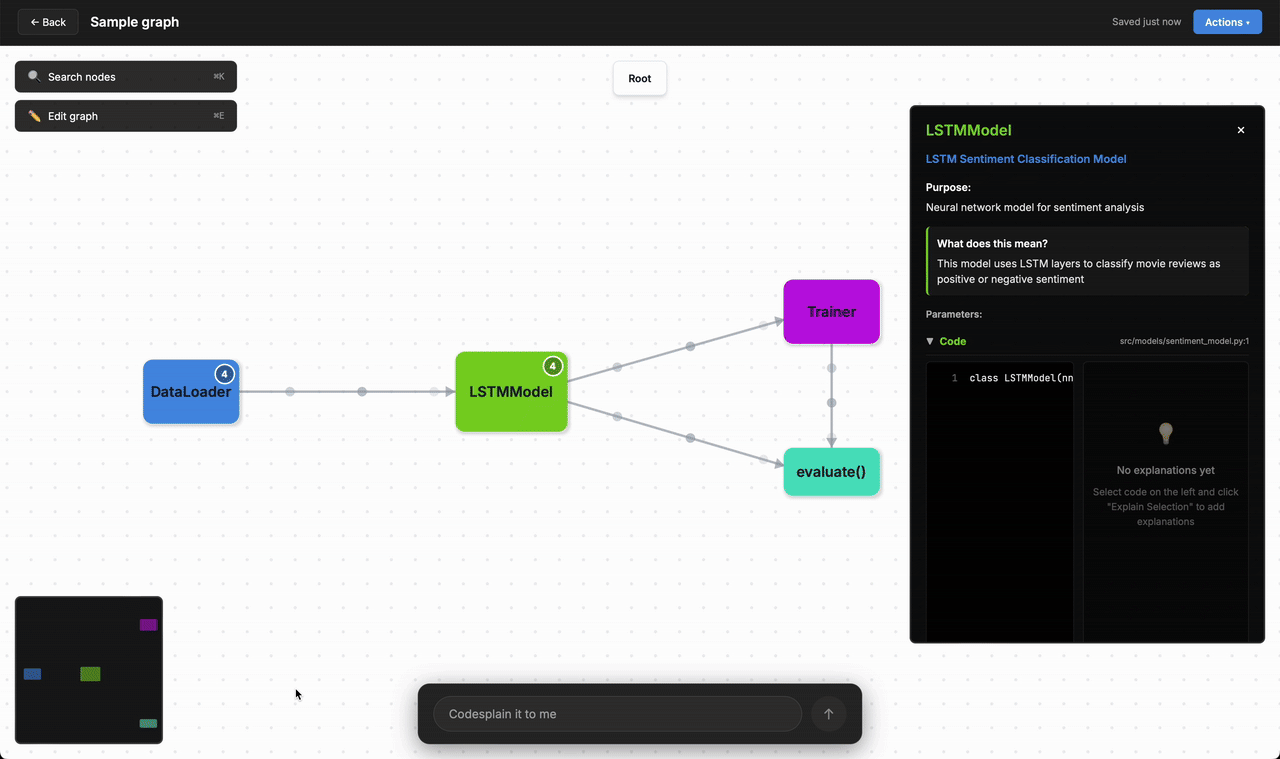Click the "Codesplain it to me" input field

pyautogui.click(x=617, y=713)
